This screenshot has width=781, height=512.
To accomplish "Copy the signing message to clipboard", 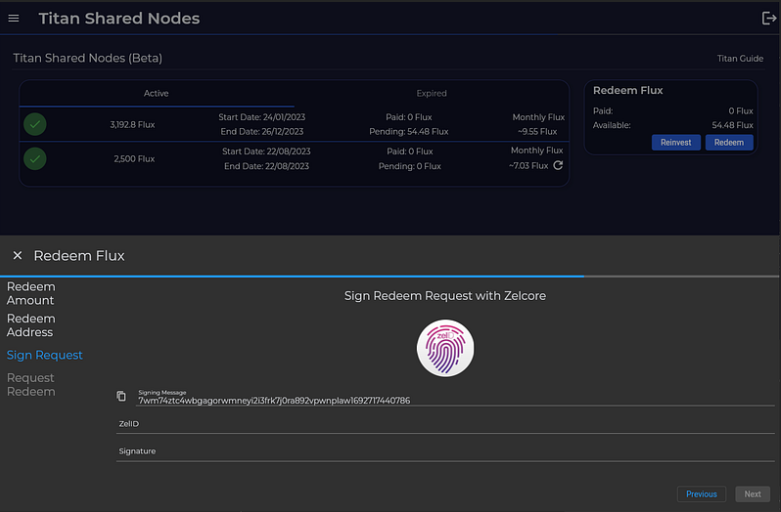I will click(x=122, y=397).
